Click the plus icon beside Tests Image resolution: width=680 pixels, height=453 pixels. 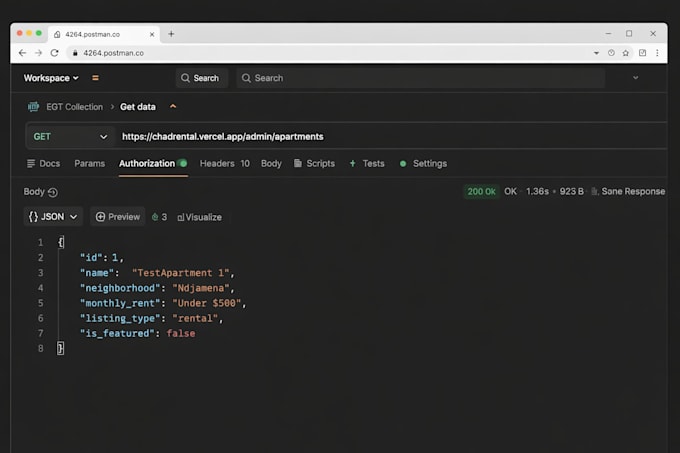pyautogui.click(x=353, y=163)
